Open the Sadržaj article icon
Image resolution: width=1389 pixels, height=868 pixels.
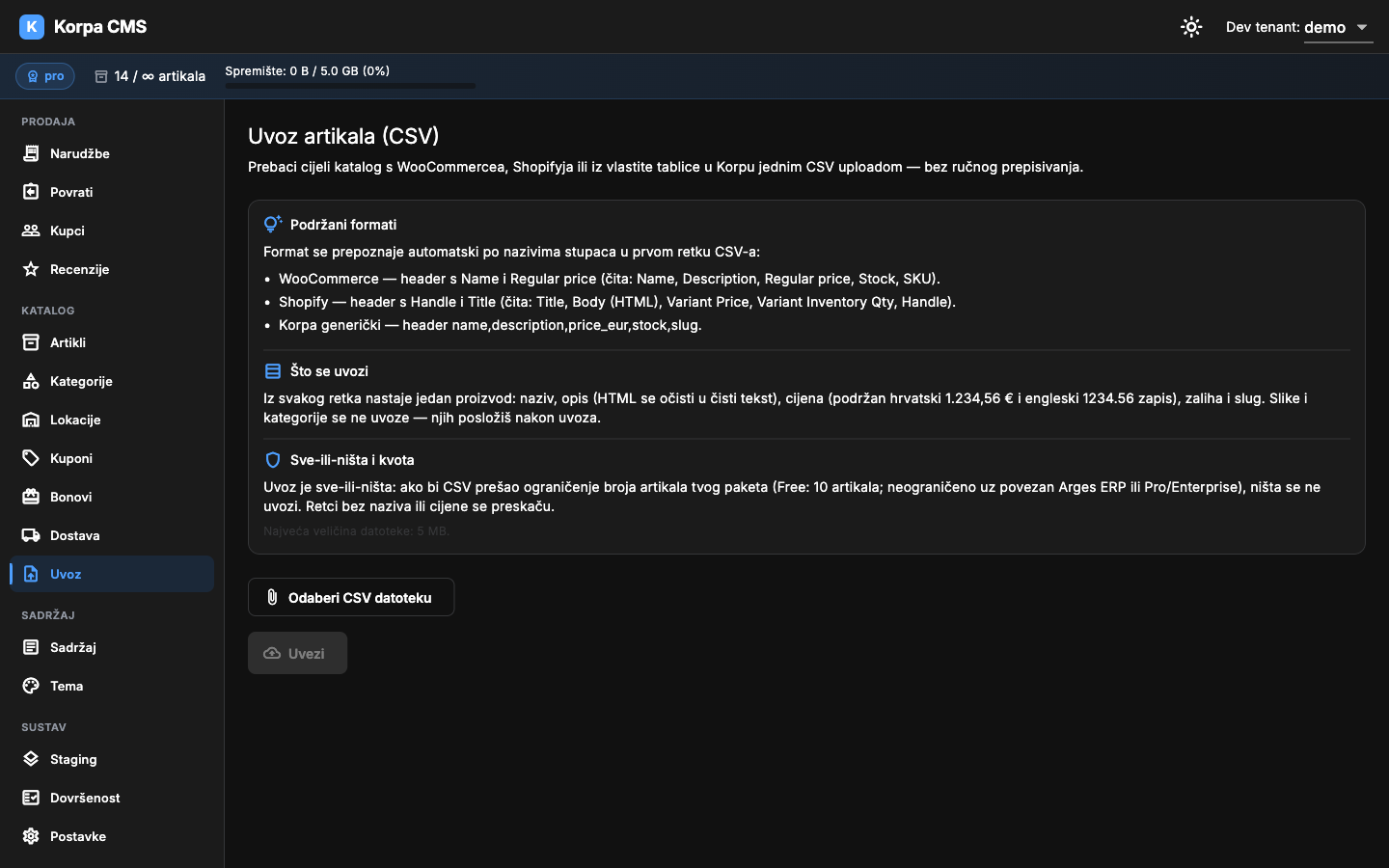[x=31, y=647]
